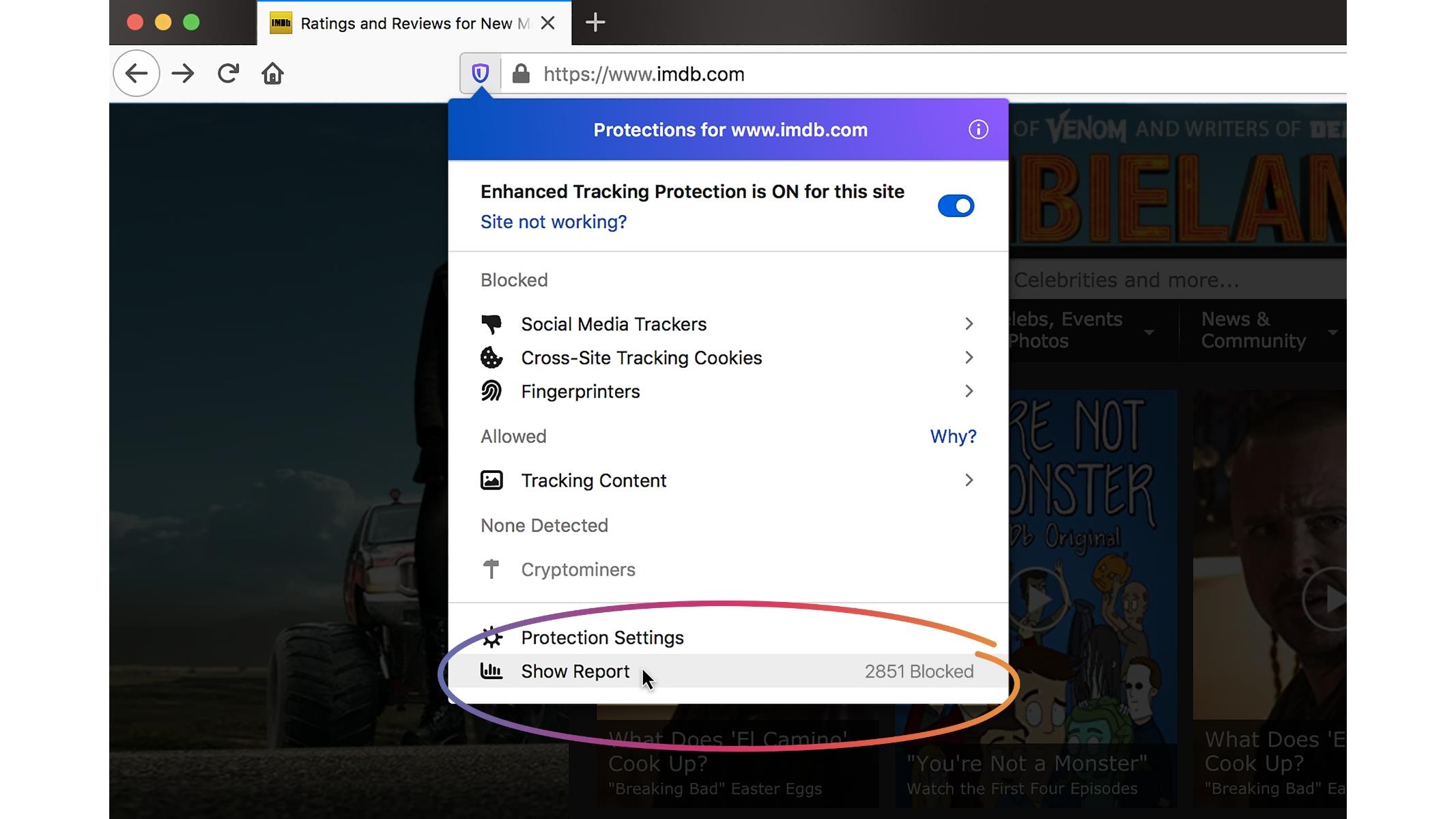
Task: Click the Cross-Site Tracking Cookies icon
Action: [491, 357]
